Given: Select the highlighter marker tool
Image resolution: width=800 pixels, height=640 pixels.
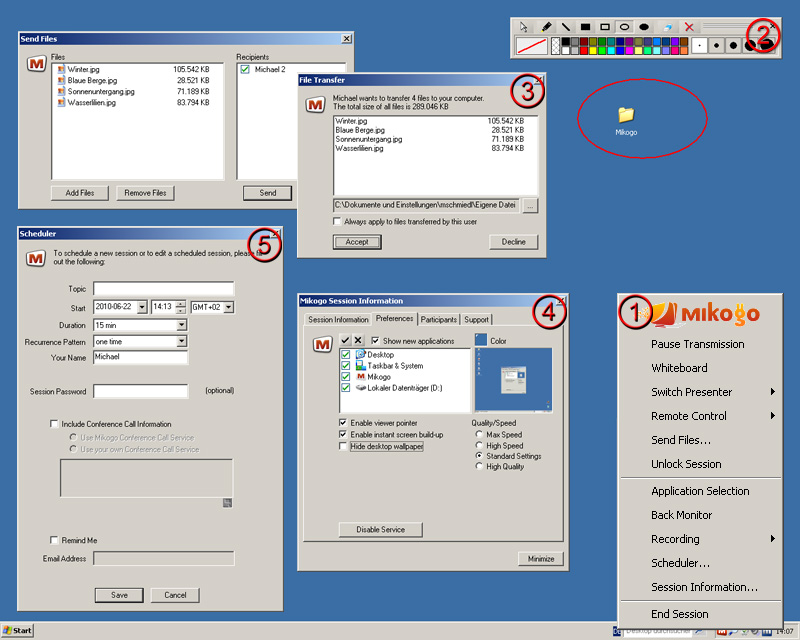Looking at the screenshot, I should pyautogui.click(x=546, y=27).
